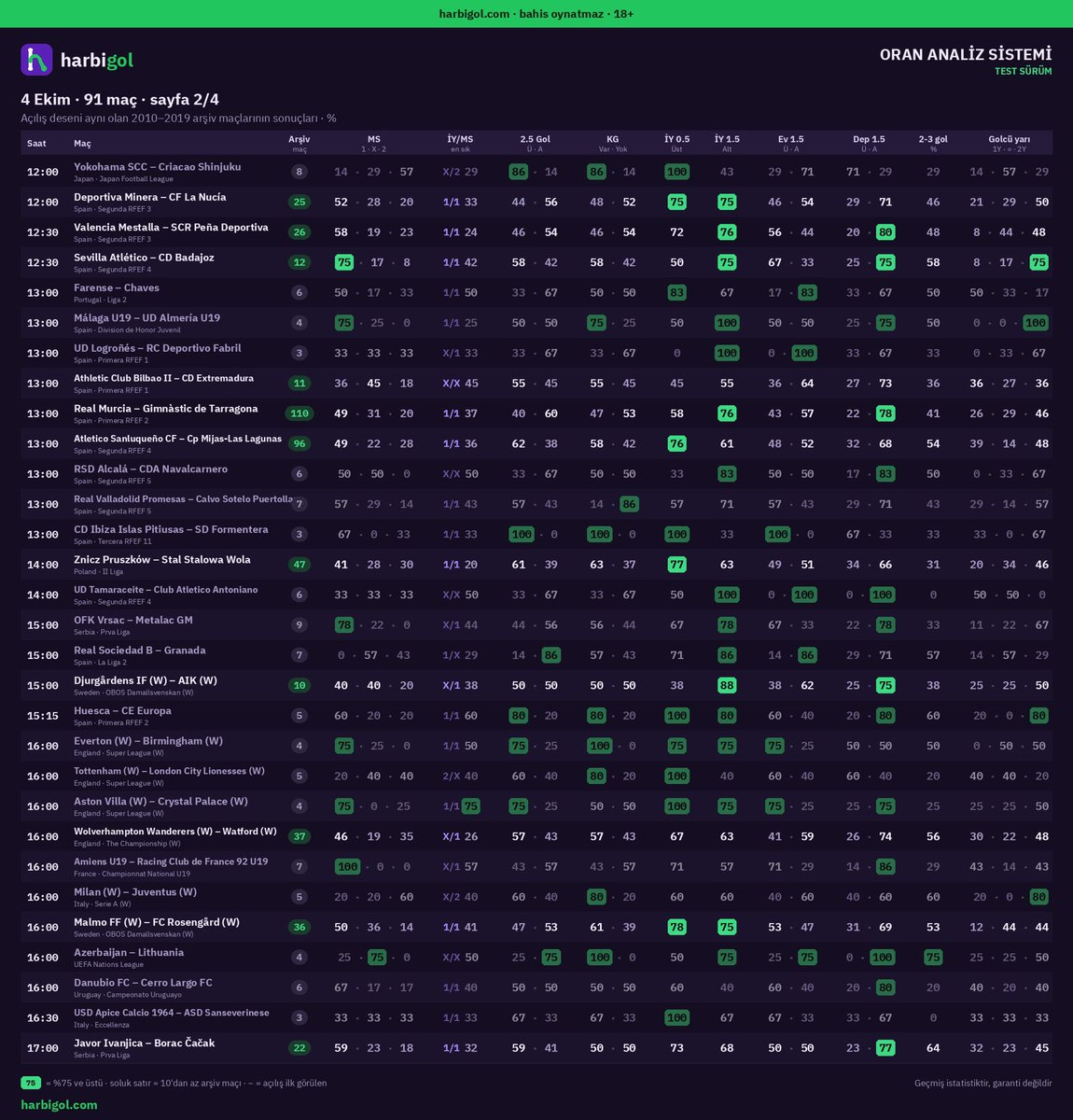This screenshot has width=1073, height=1120.
Task: Click the Javor Ivanjica – Borac Čačak match
Action: (145, 1043)
